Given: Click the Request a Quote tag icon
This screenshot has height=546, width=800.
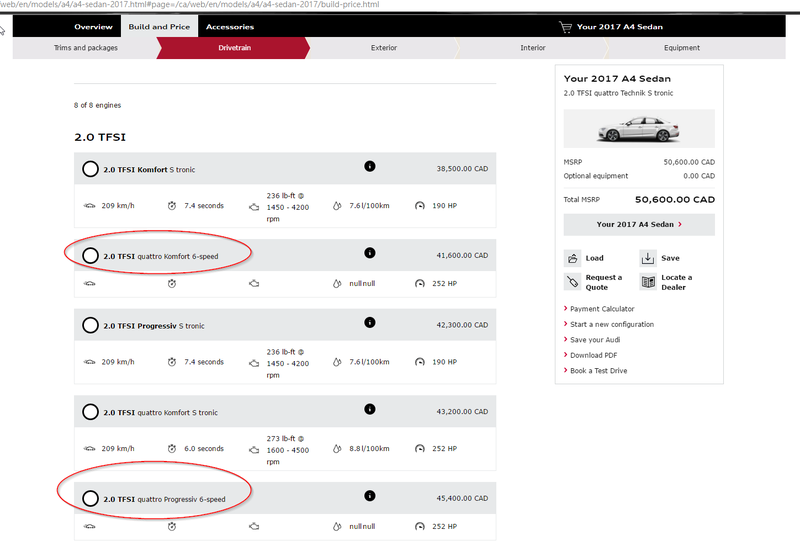Looking at the screenshot, I should tap(572, 282).
